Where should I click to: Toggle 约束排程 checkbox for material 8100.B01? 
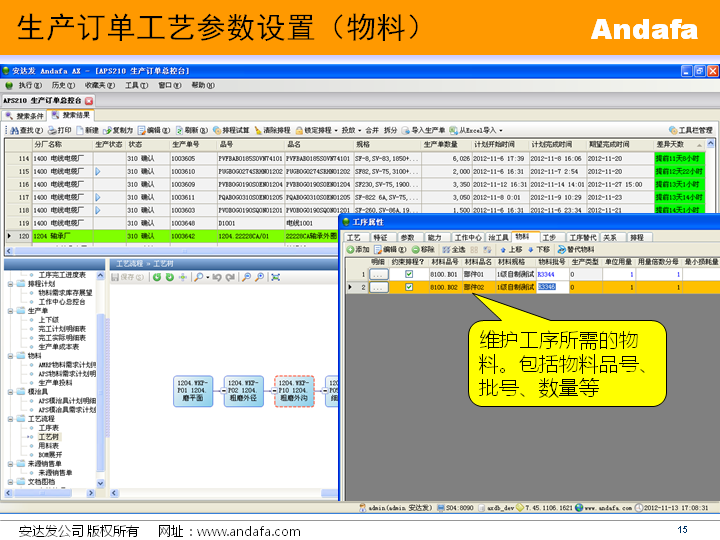tap(408, 274)
